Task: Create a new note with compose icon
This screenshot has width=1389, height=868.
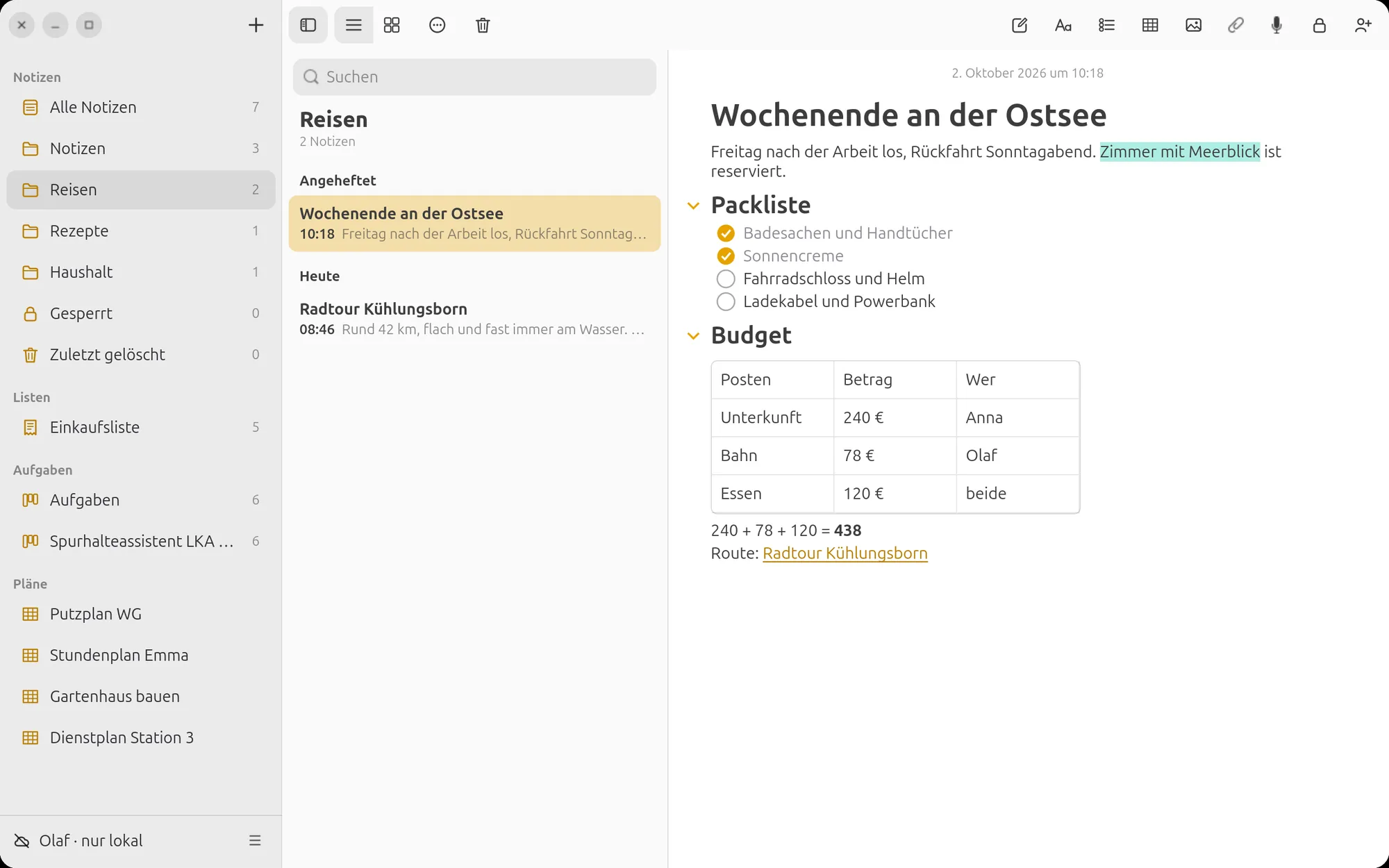Action: (1020, 26)
